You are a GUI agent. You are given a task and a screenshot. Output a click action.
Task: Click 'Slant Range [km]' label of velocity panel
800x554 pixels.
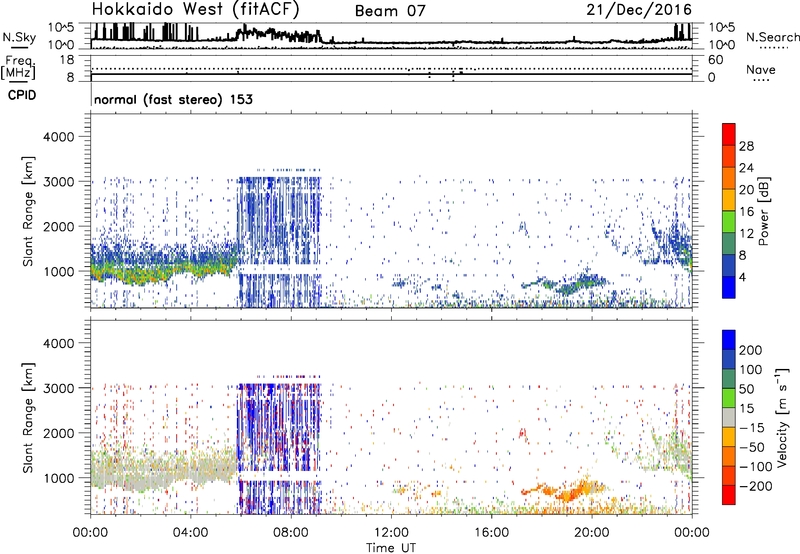click(x=28, y=418)
